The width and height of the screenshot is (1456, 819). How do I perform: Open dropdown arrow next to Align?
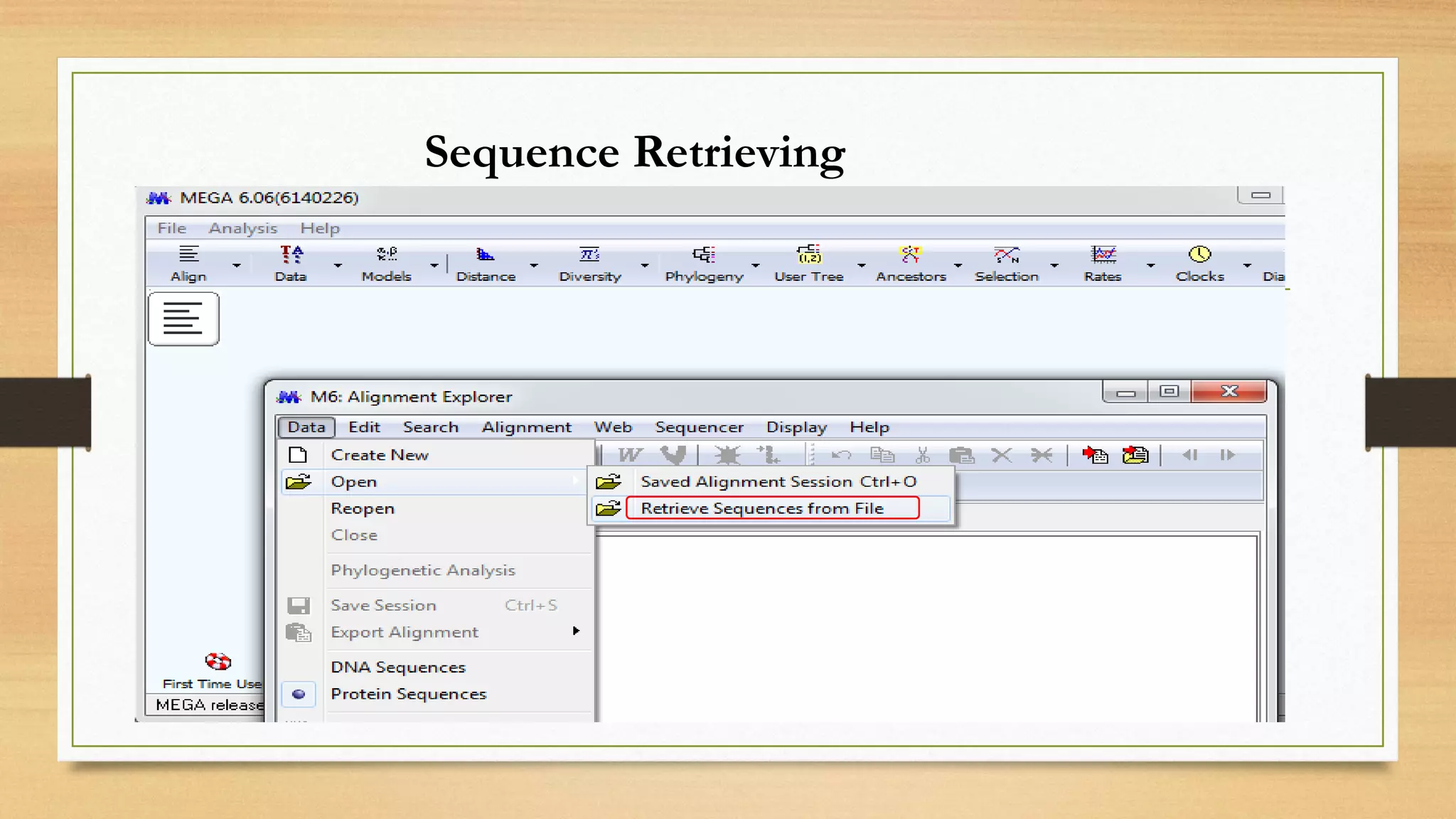tap(237, 266)
